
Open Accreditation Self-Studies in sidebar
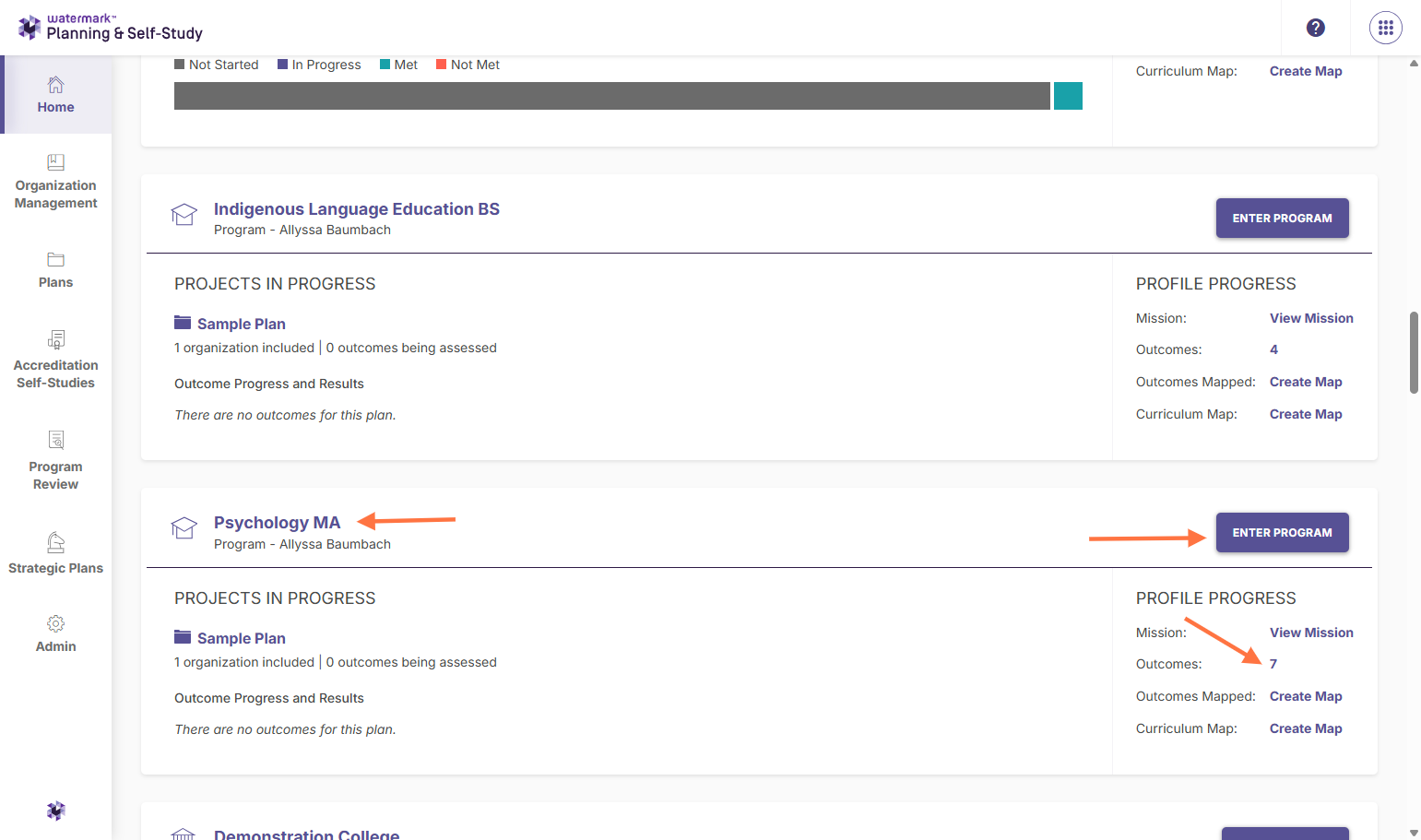55,360
